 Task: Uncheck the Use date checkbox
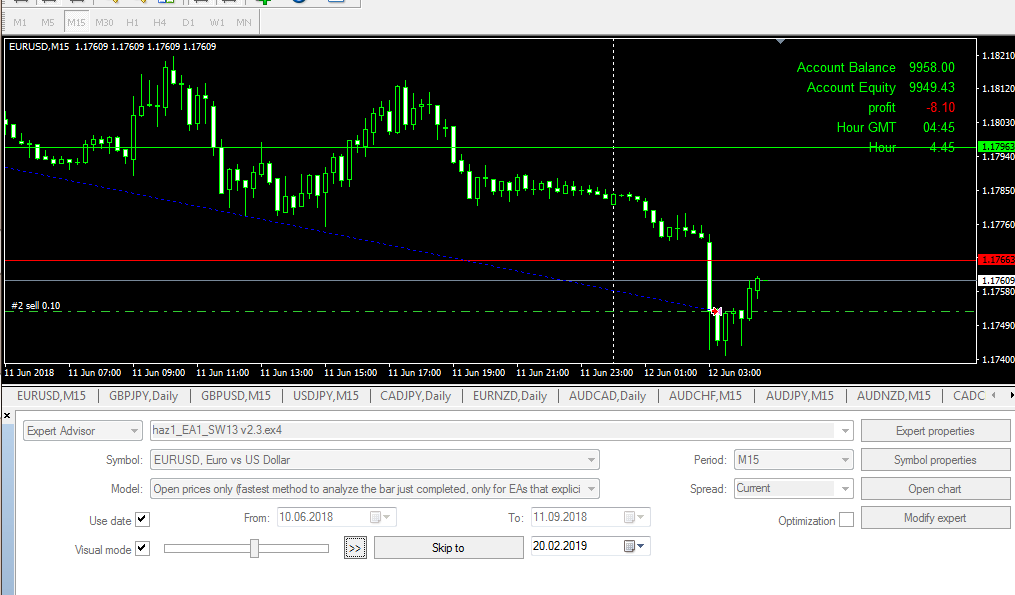(x=142, y=520)
